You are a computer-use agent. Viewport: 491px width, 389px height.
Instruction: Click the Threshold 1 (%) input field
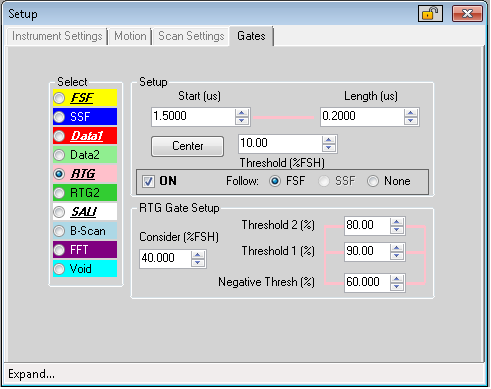coord(367,252)
